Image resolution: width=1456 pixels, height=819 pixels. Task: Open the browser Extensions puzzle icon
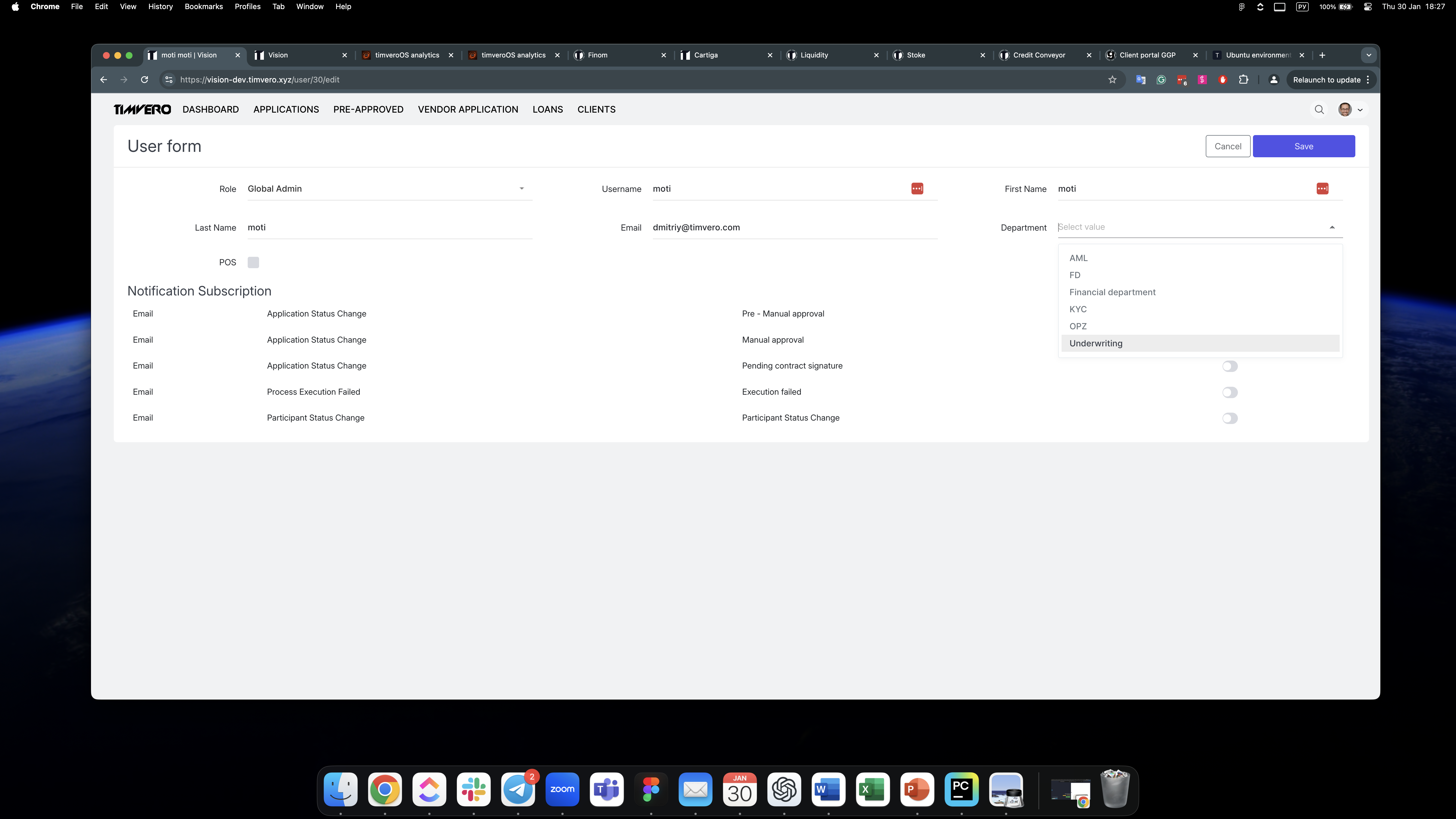(1244, 80)
